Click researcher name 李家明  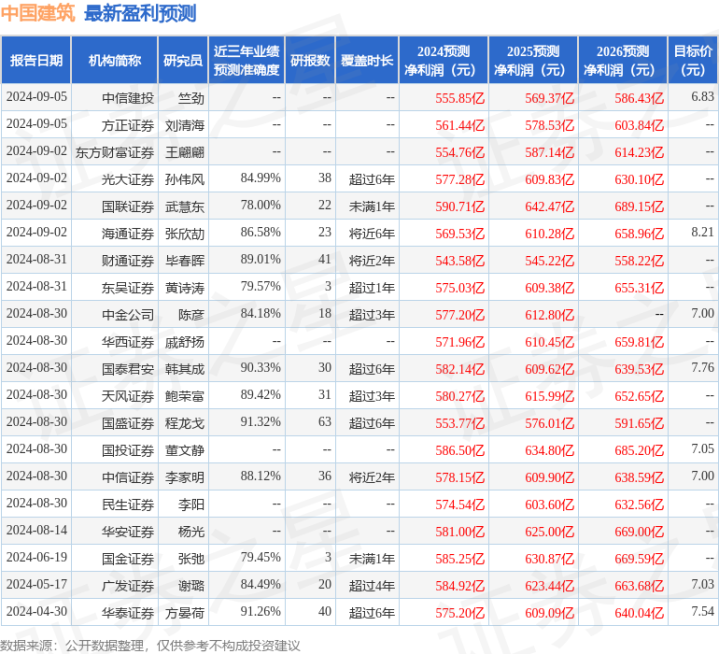click(185, 477)
